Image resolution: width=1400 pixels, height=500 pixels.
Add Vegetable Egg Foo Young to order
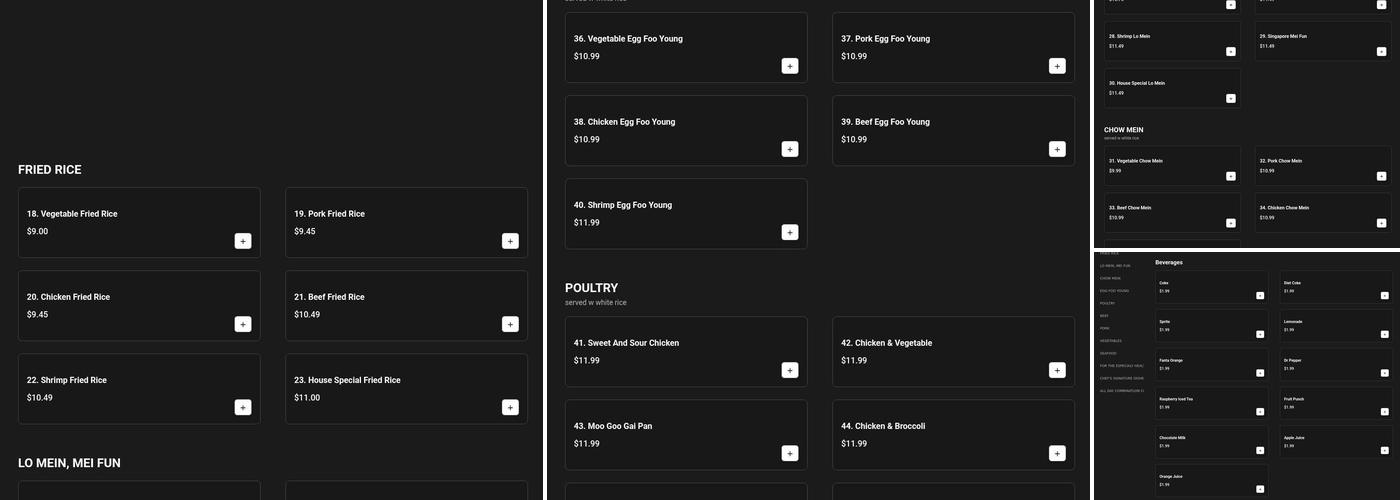point(790,66)
